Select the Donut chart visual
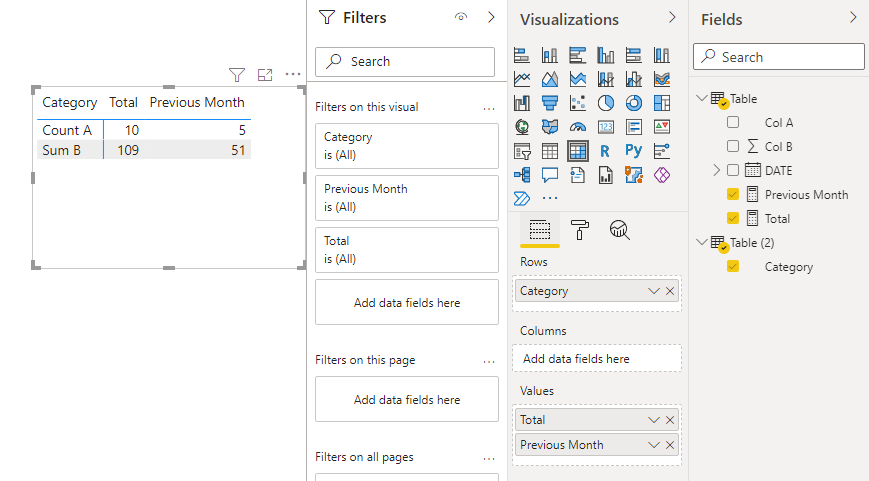Image resolution: width=869 pixels, height=481 pixels. (633, 103)
